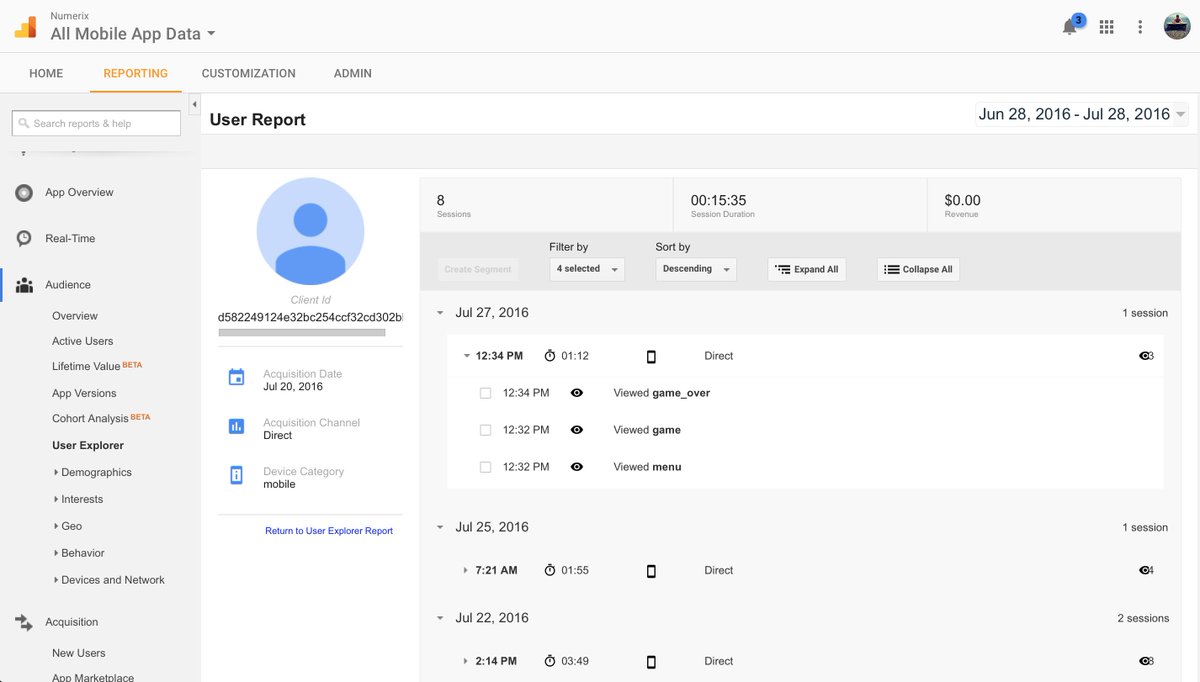Click the mobile device icon in 2:14 PM session
The image size is (1200, 682).
[651, 662]
